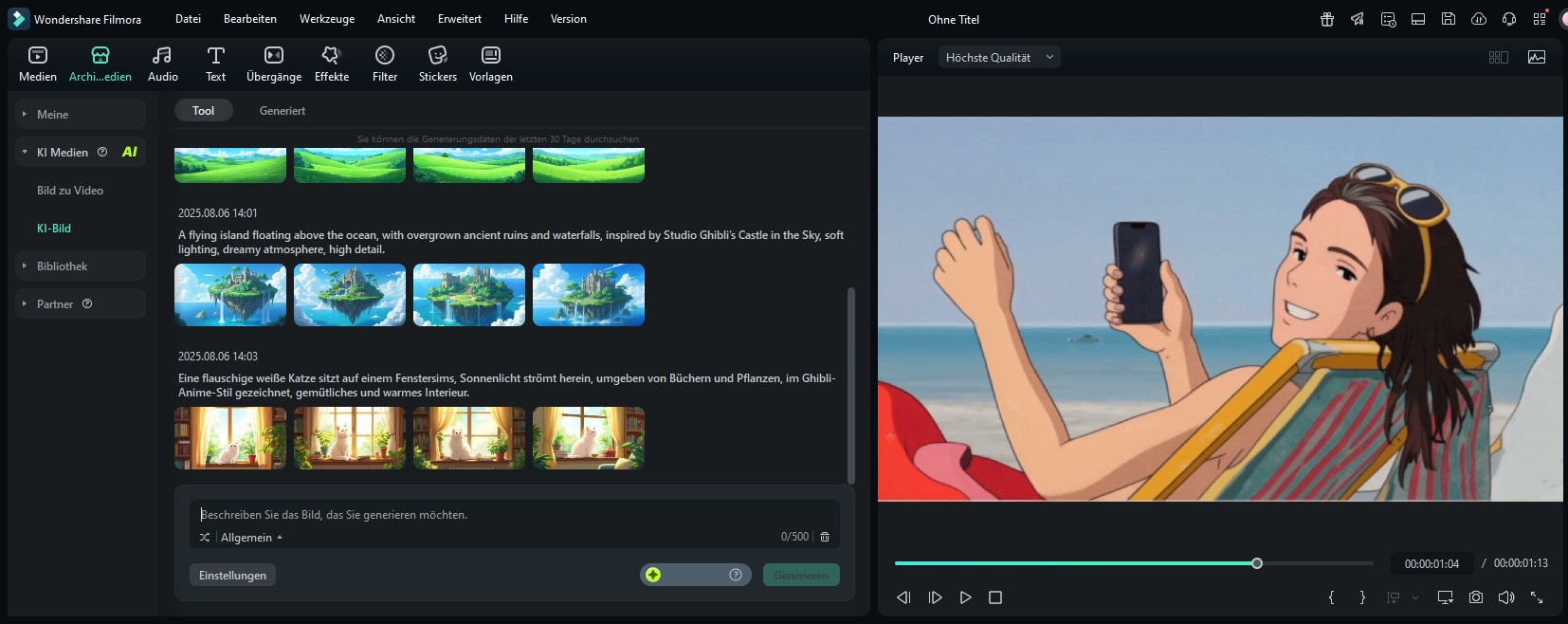
Task: Click the green plus credits icon
Action: point(653,575)
